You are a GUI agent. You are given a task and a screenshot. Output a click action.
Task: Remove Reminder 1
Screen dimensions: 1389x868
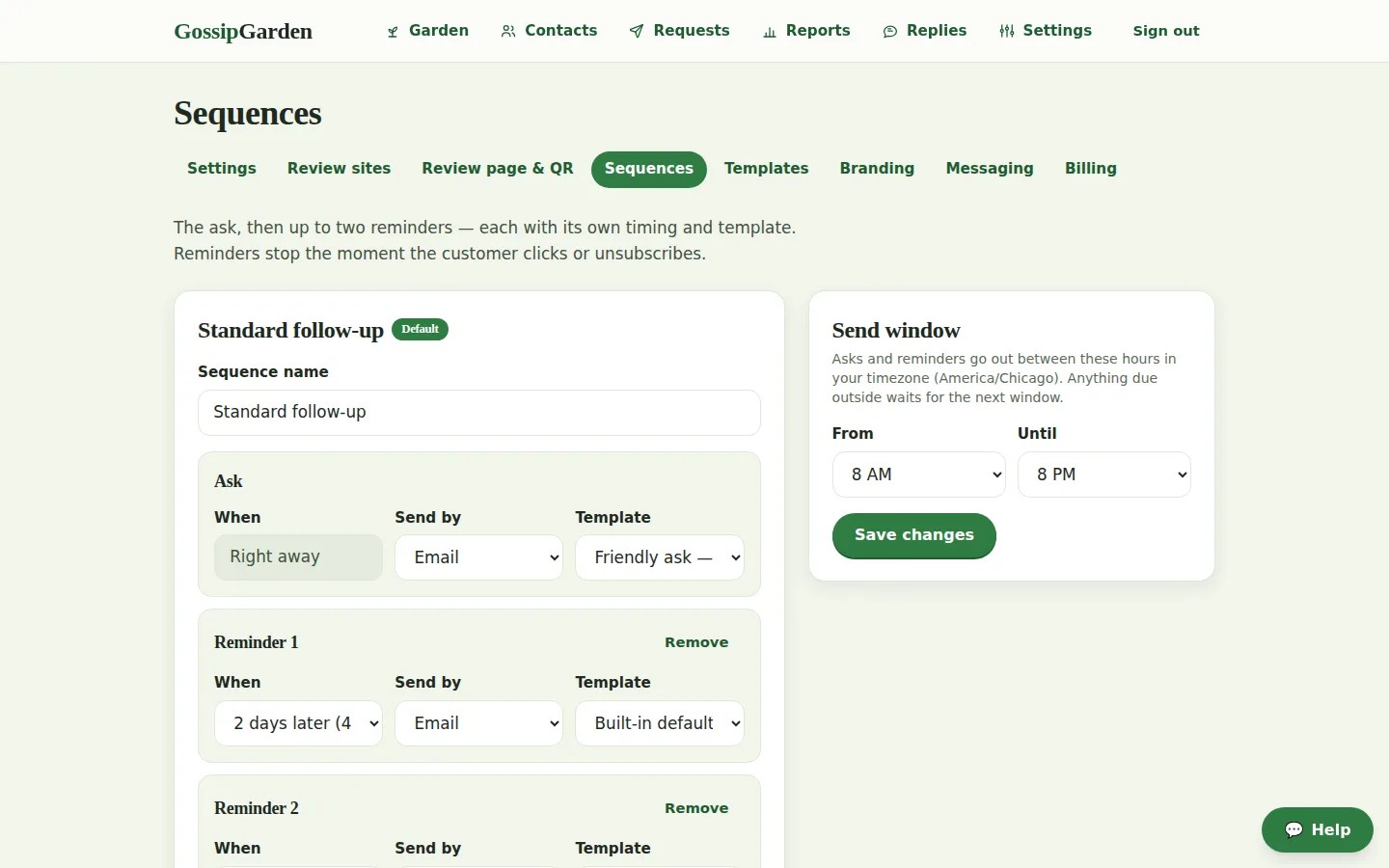click(696, 642)
